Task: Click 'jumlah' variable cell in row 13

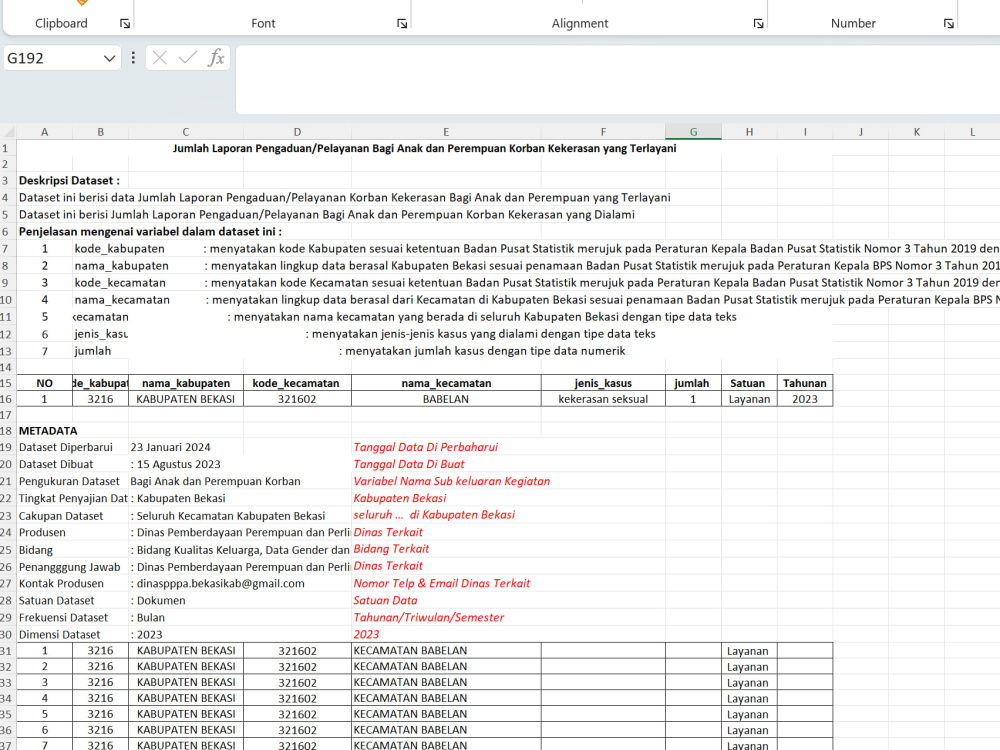Action: [x=92, y=351]
